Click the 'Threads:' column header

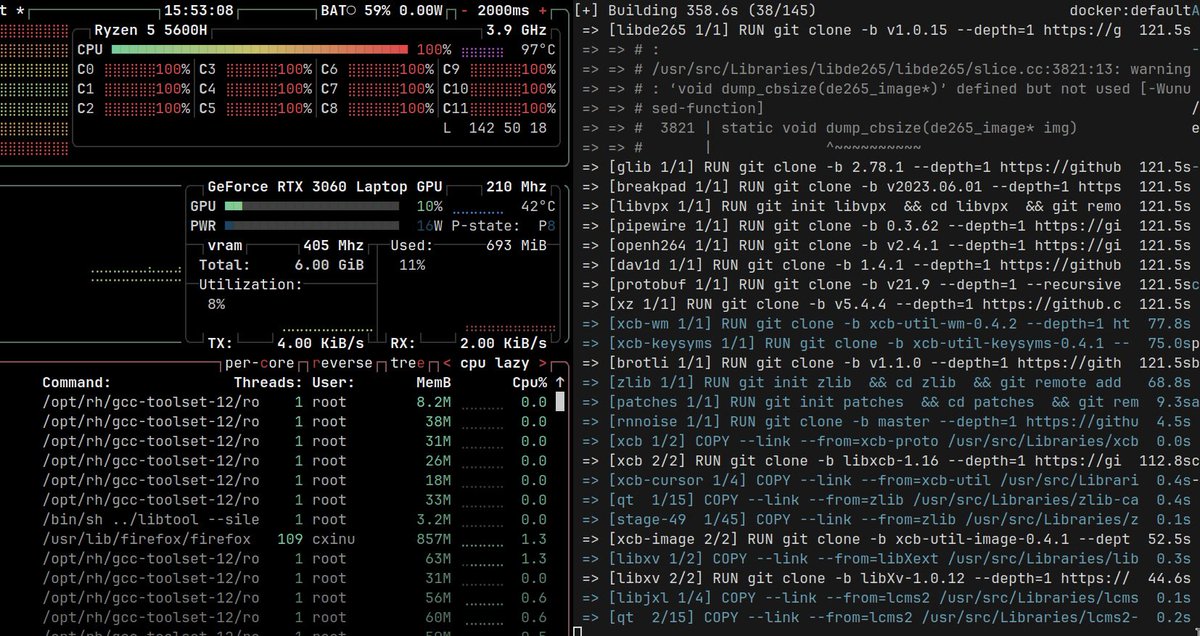point(269,383)
